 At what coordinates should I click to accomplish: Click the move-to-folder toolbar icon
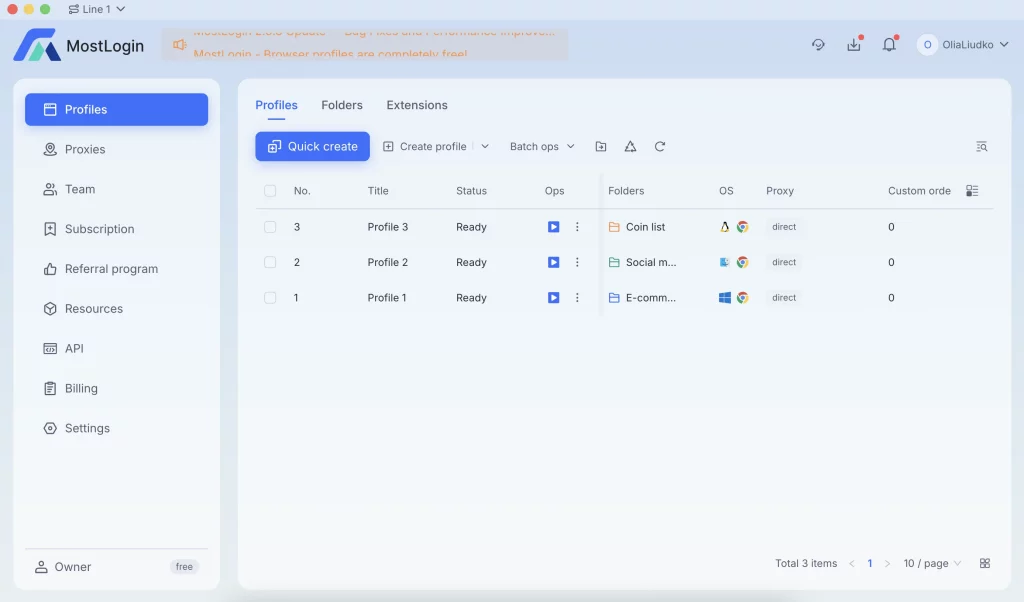pos(601,146)
